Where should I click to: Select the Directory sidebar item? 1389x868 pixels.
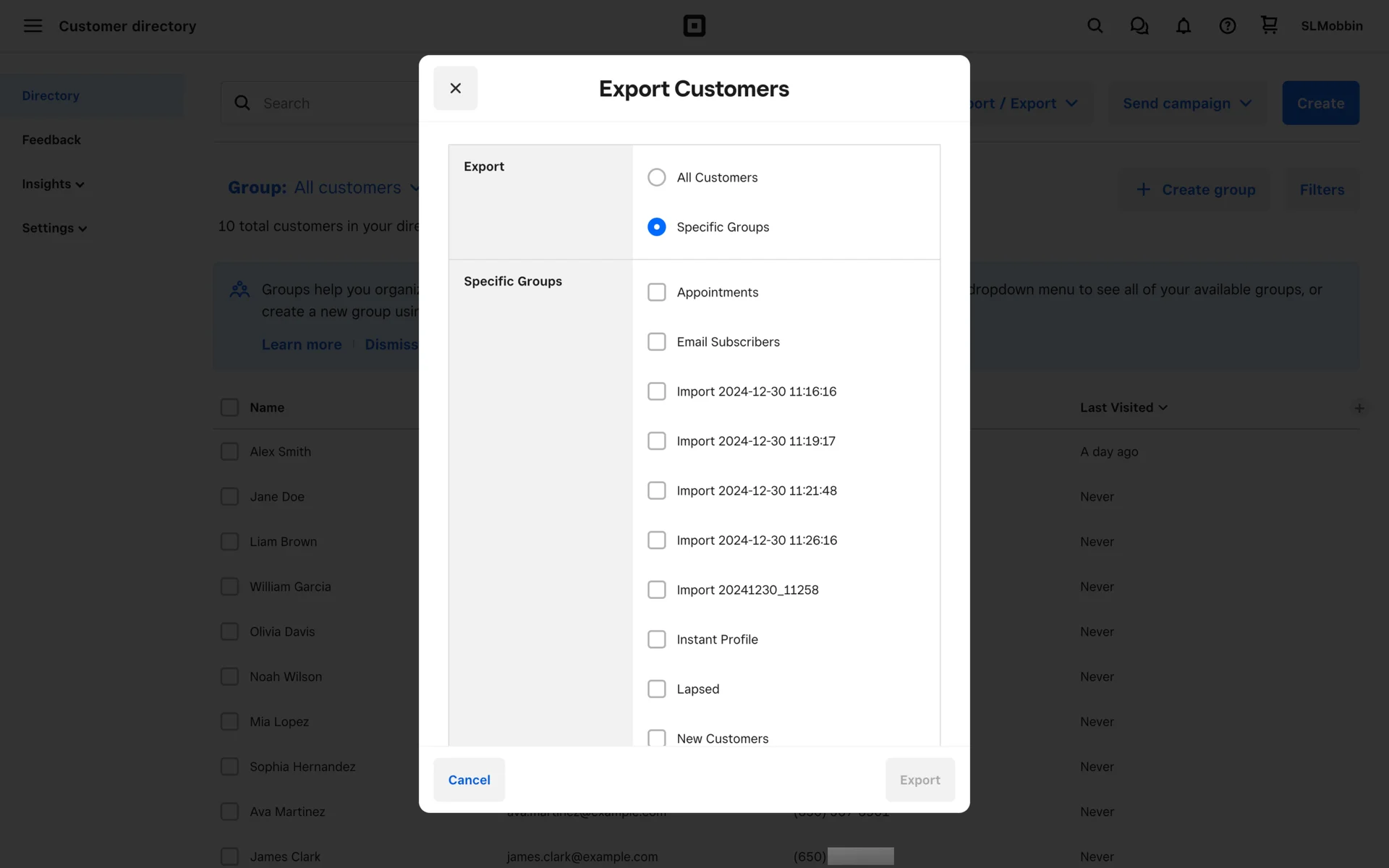51,95
